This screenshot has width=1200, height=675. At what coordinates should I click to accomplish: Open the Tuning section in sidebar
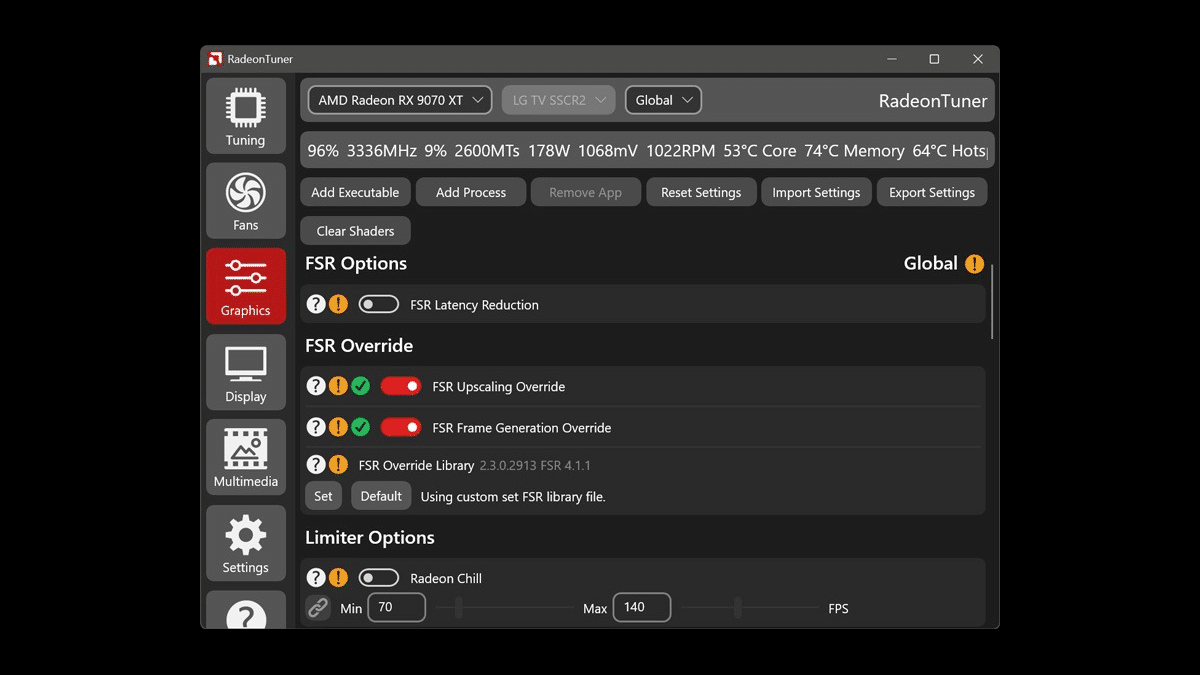[x=245, y=116]
